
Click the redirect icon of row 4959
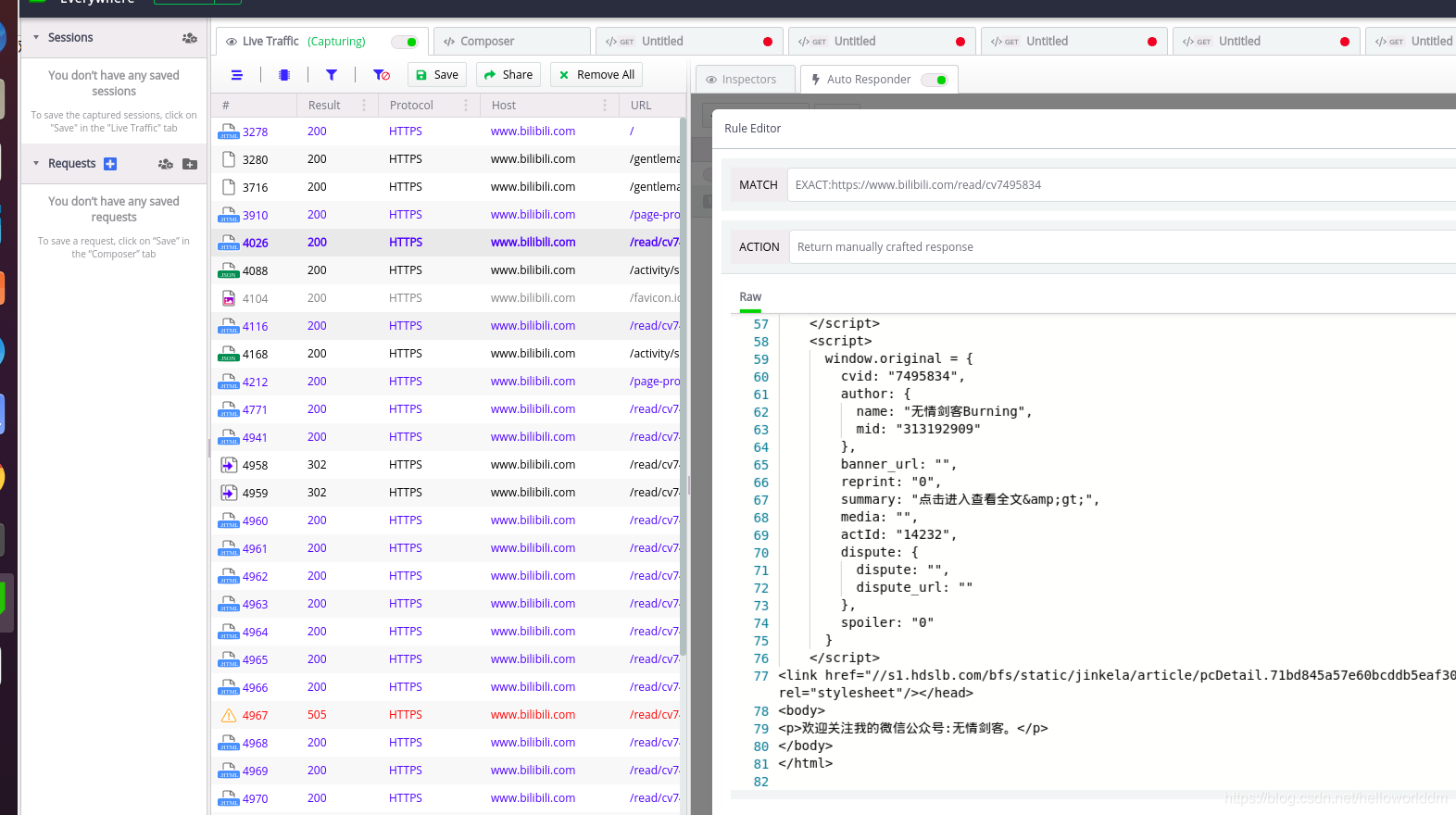coord(229,493)
